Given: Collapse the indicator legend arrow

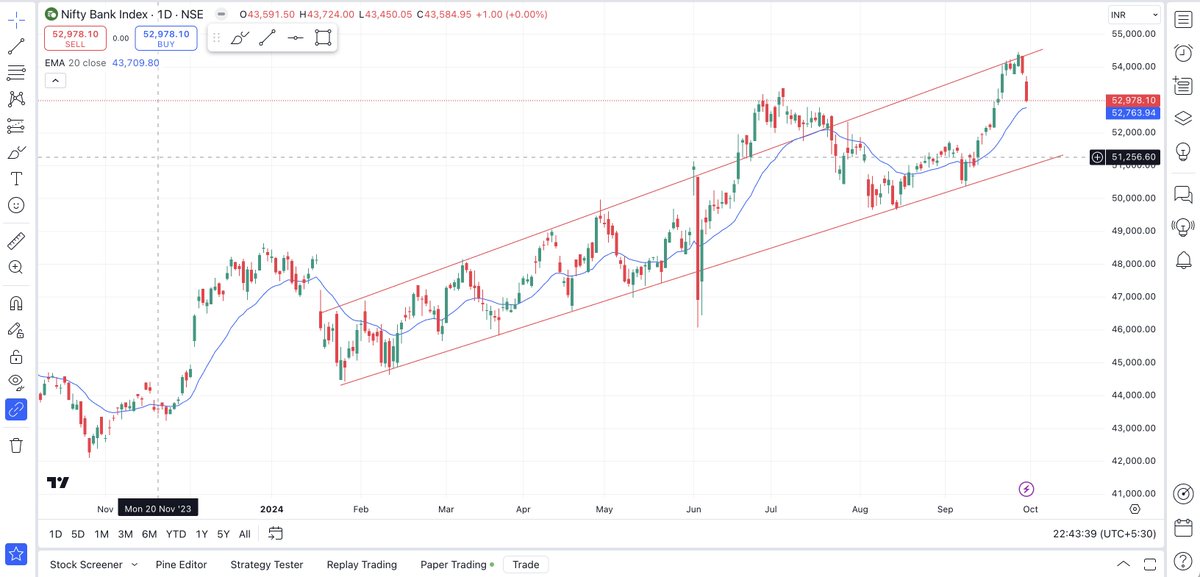Looking at the screenshot, I should tap(54, 79).
